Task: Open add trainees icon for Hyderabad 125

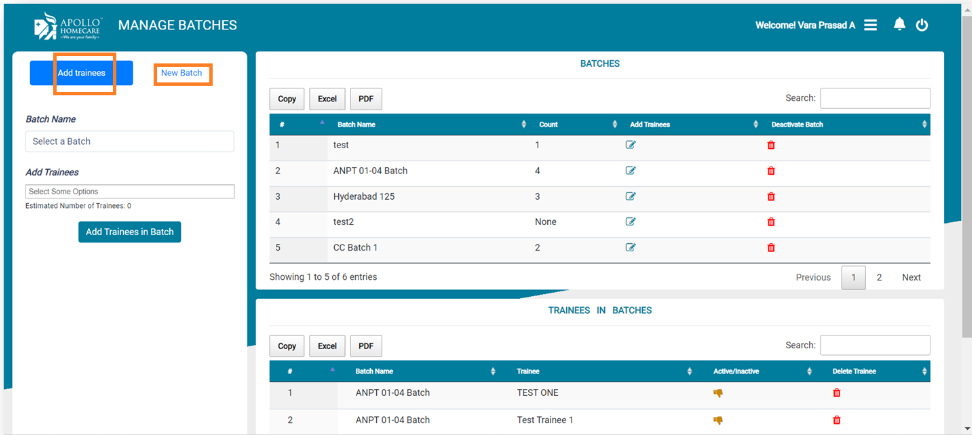Action: tap(630, 196)
